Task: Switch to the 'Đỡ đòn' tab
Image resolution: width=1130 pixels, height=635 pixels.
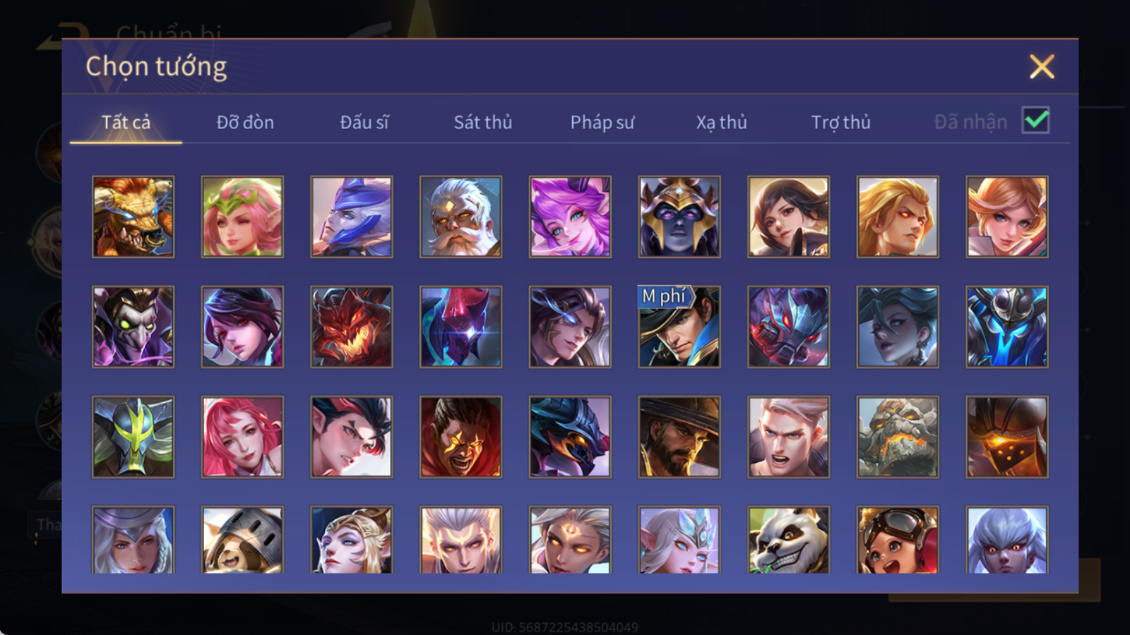Action: click(245, 123)
